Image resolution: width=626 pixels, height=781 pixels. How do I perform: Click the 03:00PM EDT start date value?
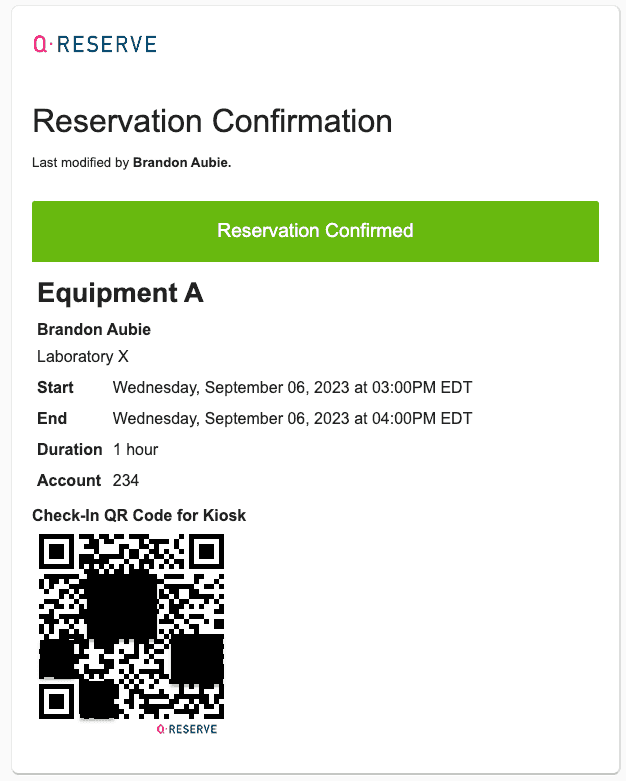tap(292, 387)
